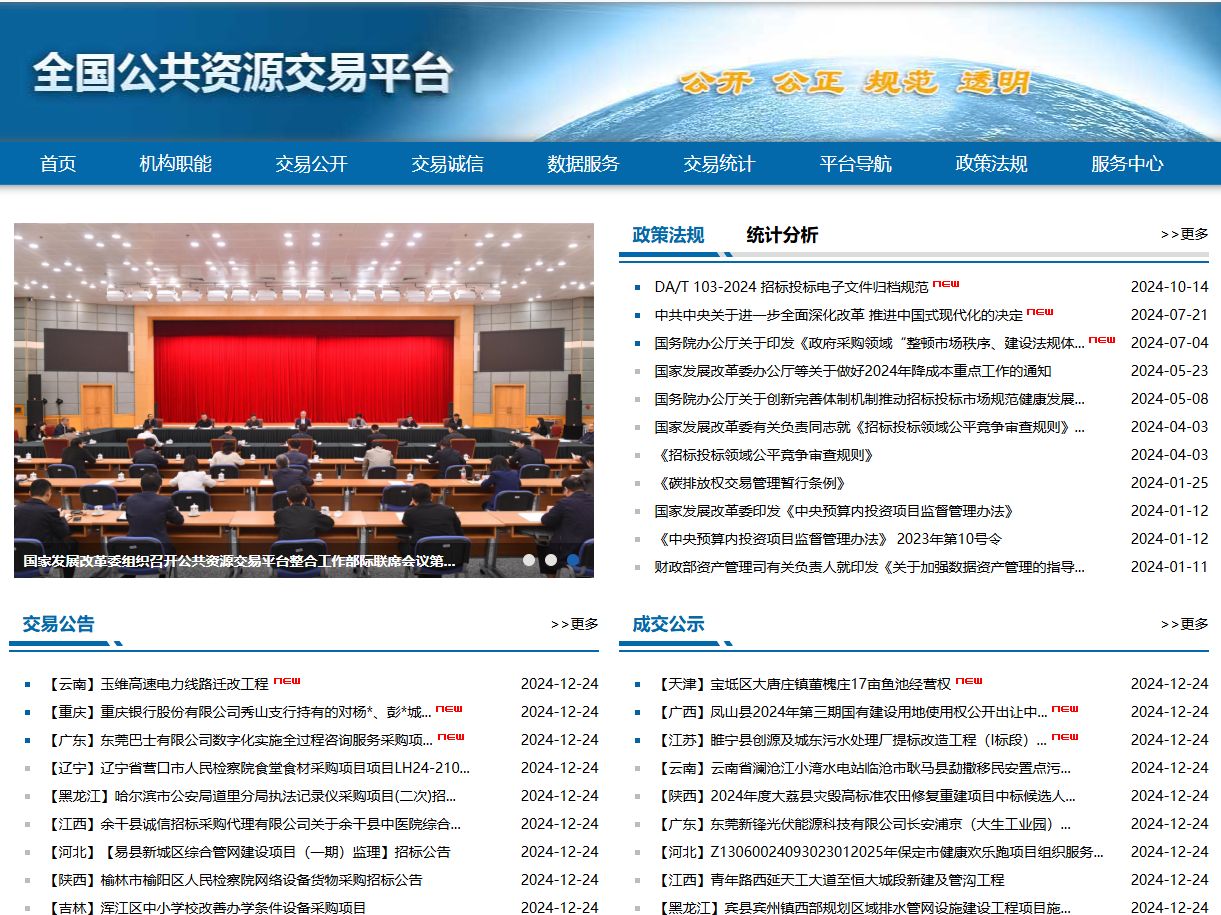Open 《碳排放权交易管理暂行条例》 link
Image resolution: width=1221 pixels, height=915 pixels.
751,483
